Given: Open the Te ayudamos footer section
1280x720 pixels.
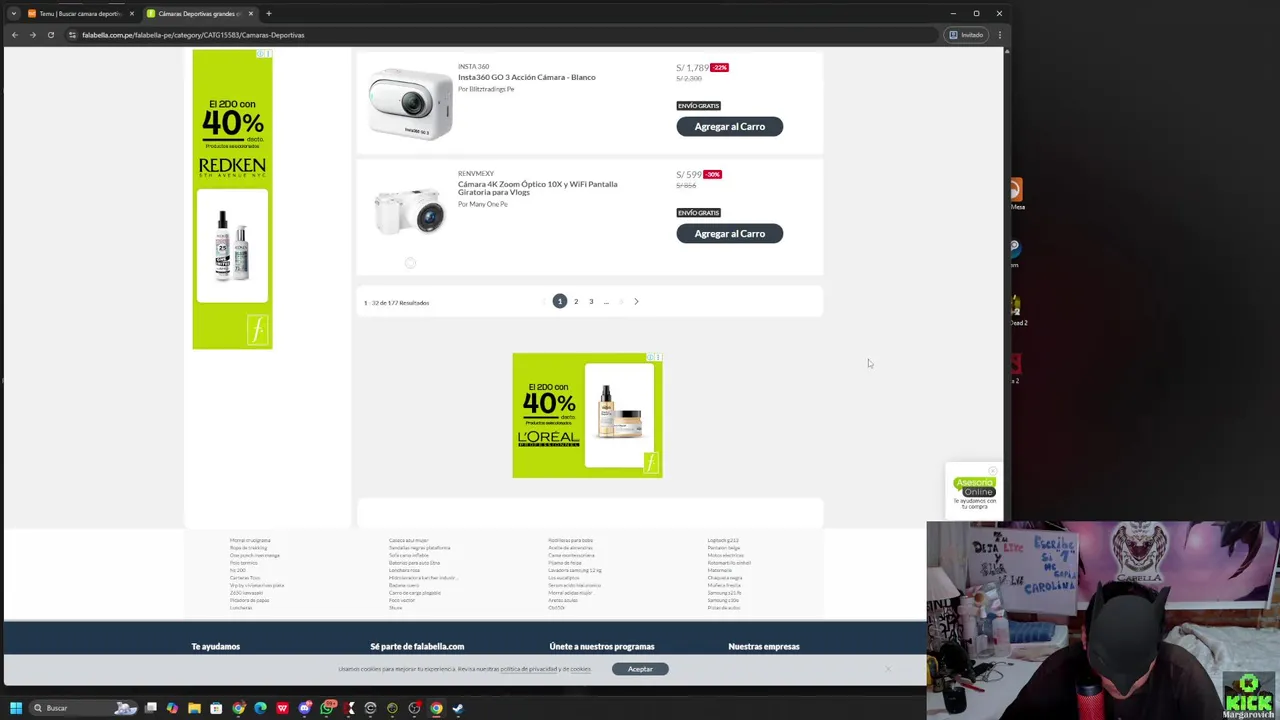Looking at the screenshot, I should pos(216,646).
